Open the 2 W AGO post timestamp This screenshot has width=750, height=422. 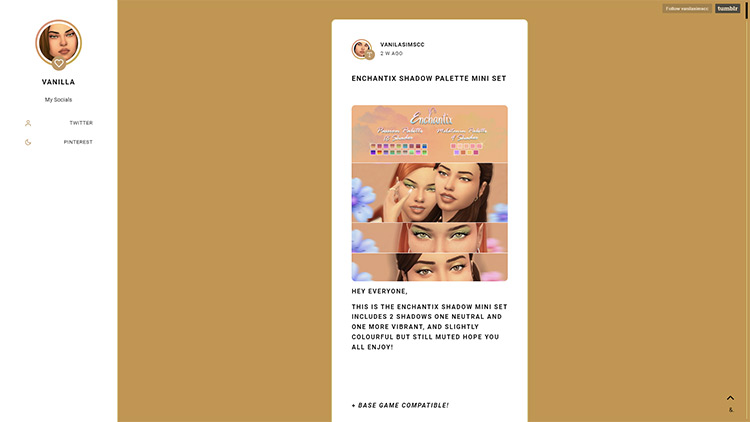pos(391,54)
